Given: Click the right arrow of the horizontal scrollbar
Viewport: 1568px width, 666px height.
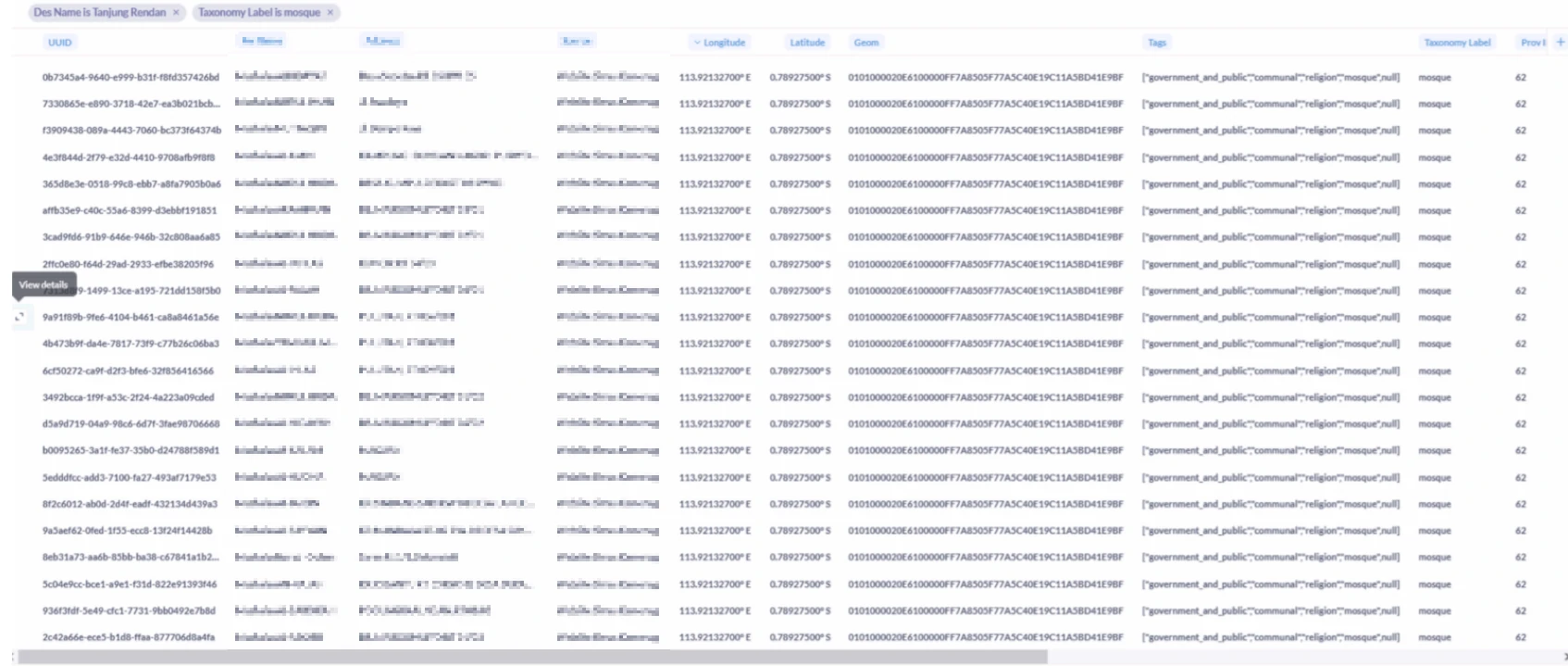Looking at the screenshot, I should [1564, 657].
